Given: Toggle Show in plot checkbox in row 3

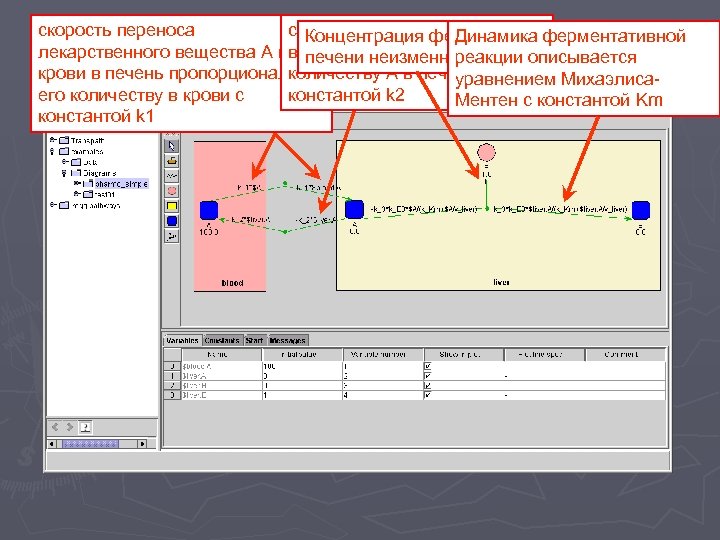Looking at the screenshot, I should coord(428,395).
